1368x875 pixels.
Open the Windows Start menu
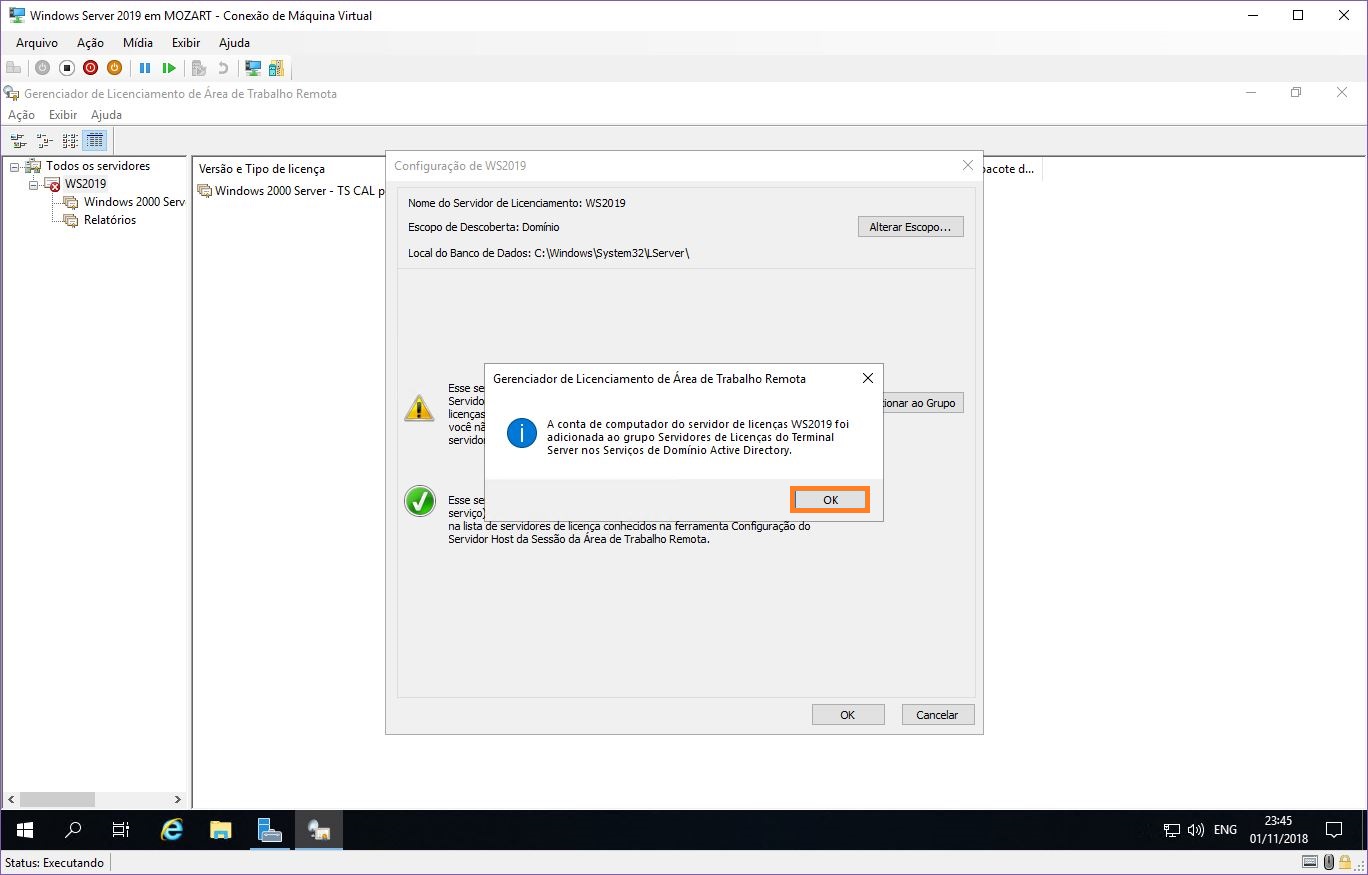25,830
